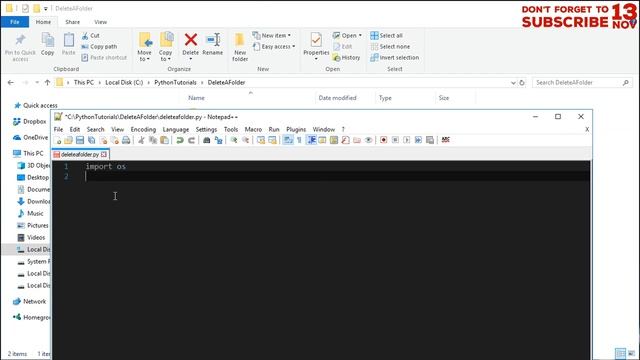Click the New file icon in Notepad++ toolbar

pyautogui.click(x=58, y=140)
